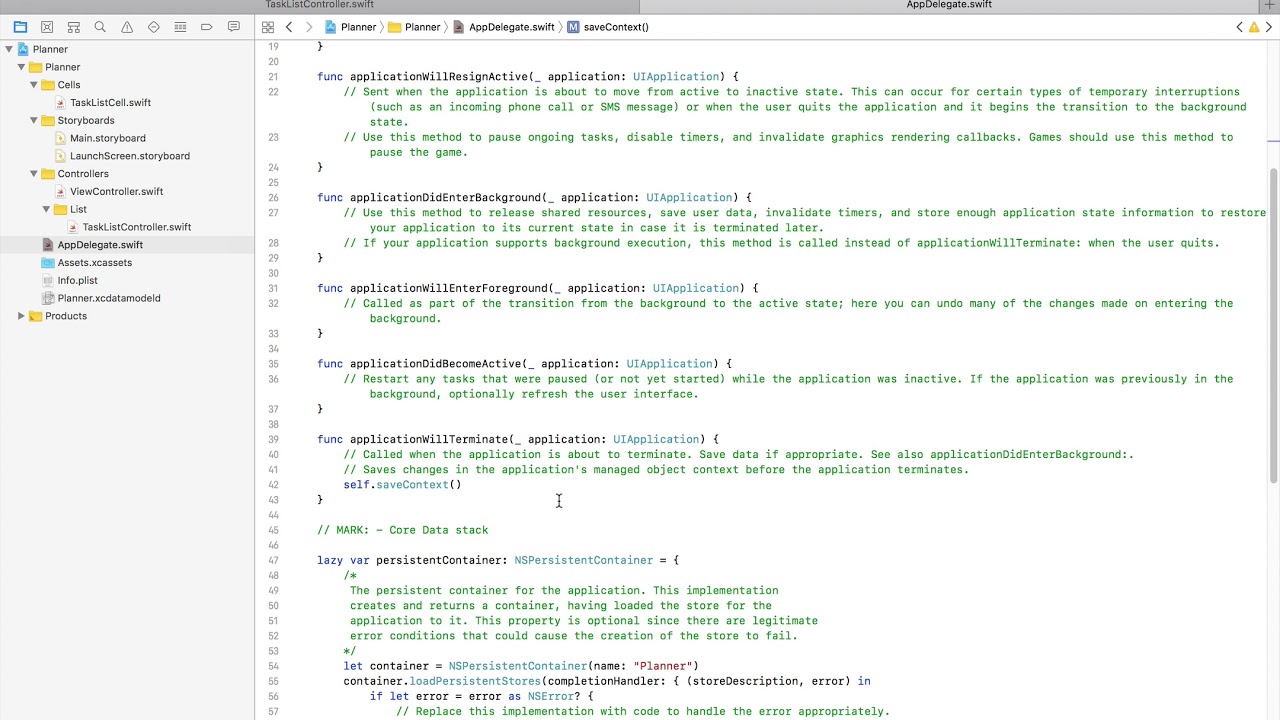Image resolution: width=1280 pixels, height=720 pixels.
Task: Click applicationWillResignActive function name
Action: pos(435,76)
